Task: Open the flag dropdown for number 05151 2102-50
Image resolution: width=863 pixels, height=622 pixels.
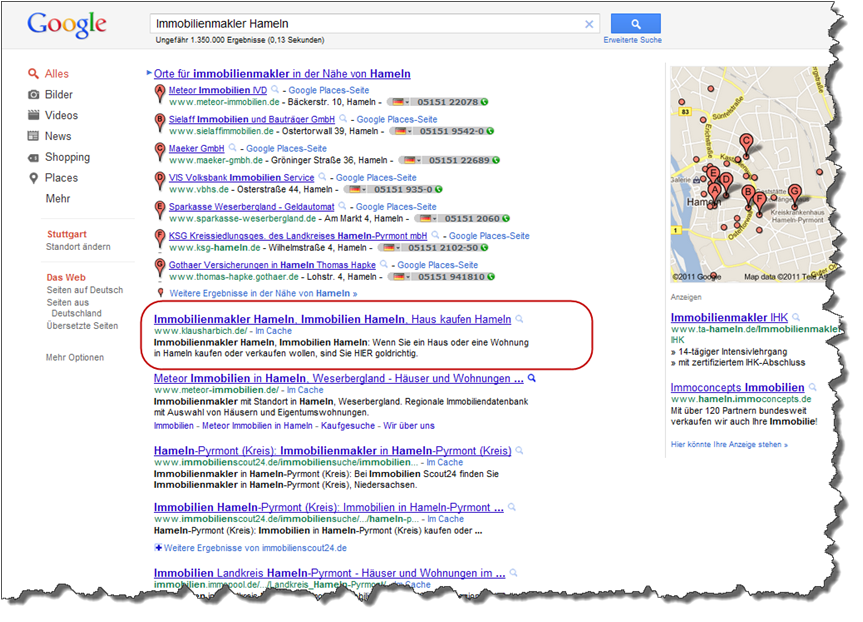Action: coord(390,248)
